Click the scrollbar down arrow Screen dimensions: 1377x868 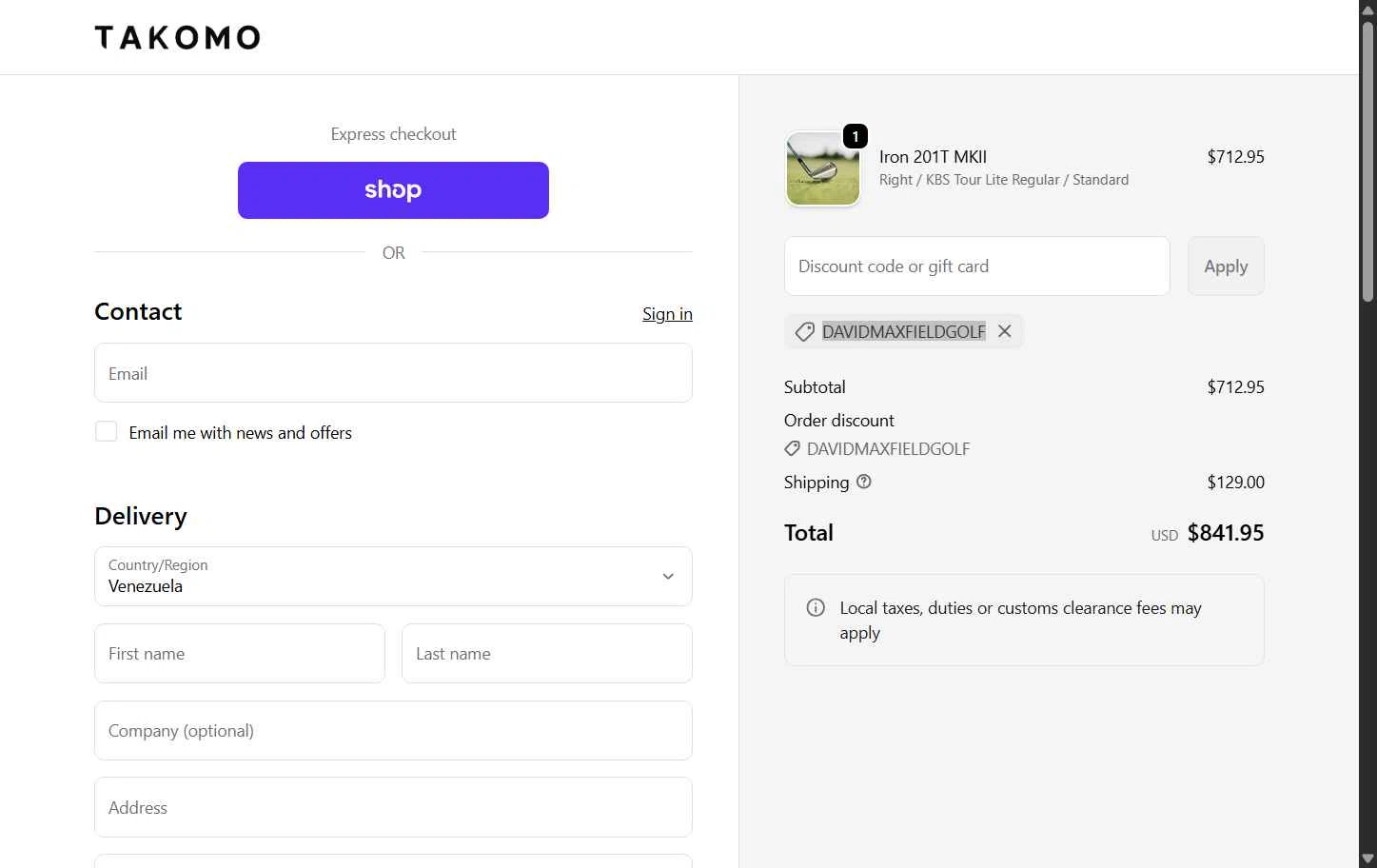point(1367,859)
